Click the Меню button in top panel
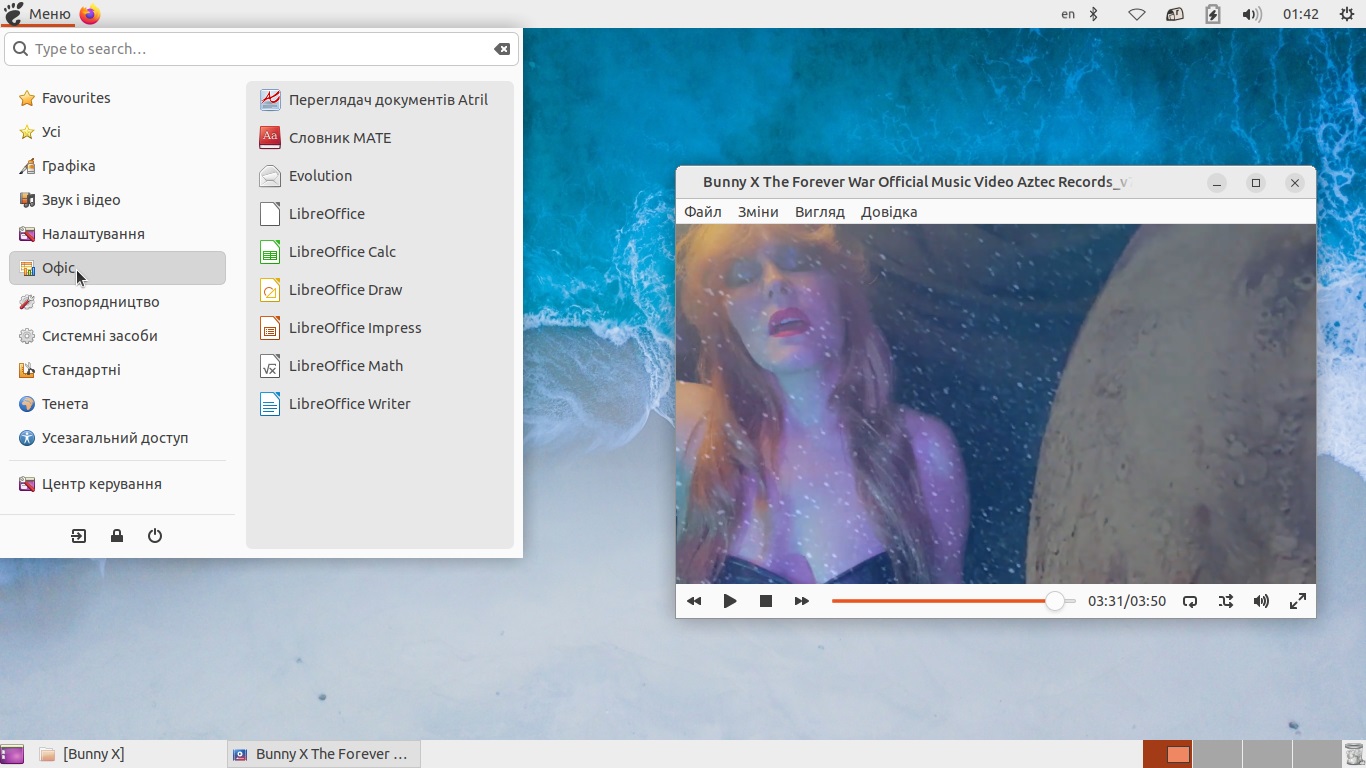The image size is (1366, 768). [x=38, y=14]
